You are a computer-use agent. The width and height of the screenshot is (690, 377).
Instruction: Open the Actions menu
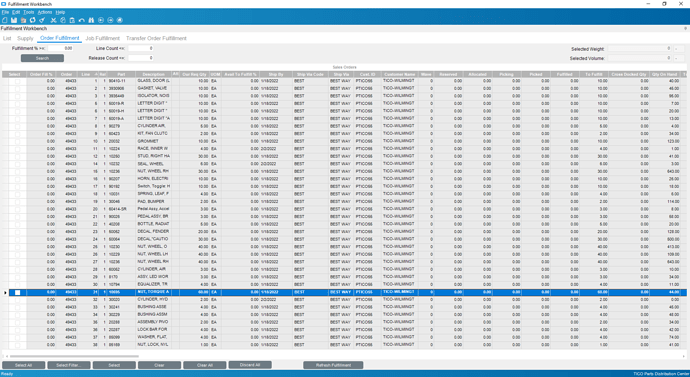pyautogui.click(x=45, y=12)
